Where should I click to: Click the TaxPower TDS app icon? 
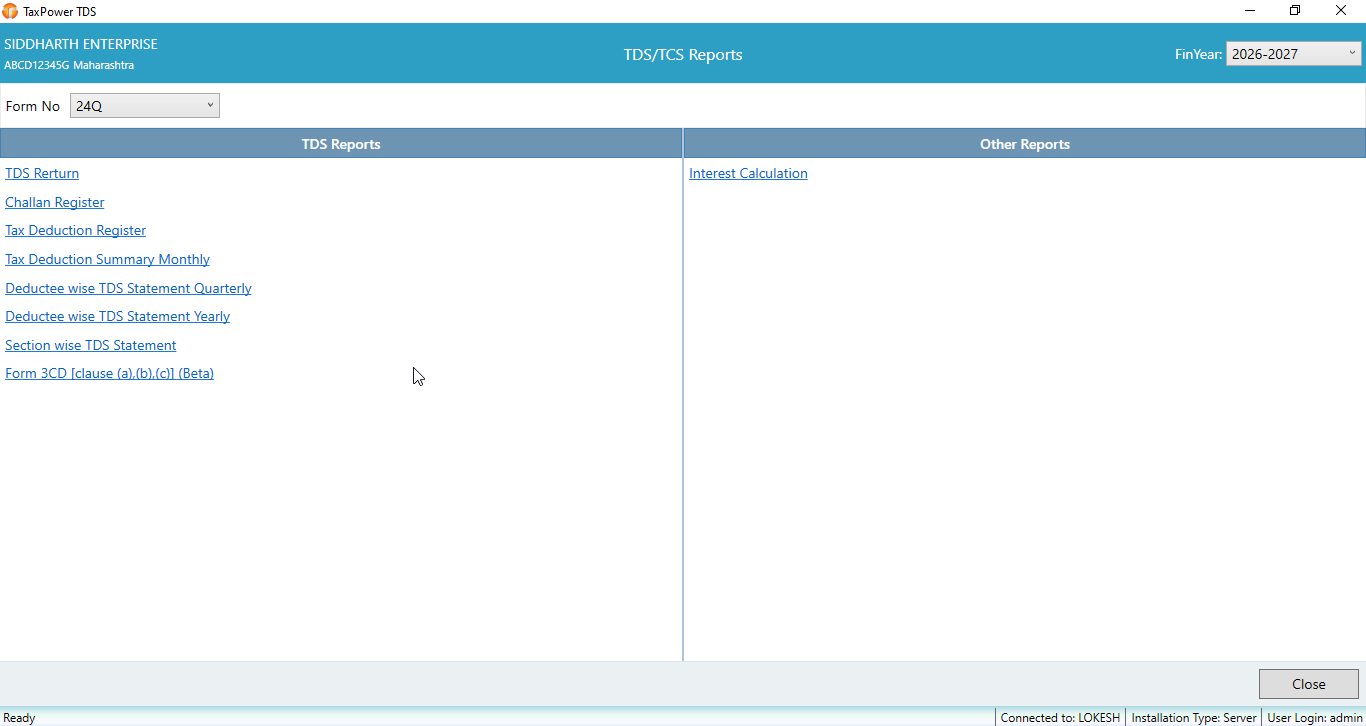10,11
